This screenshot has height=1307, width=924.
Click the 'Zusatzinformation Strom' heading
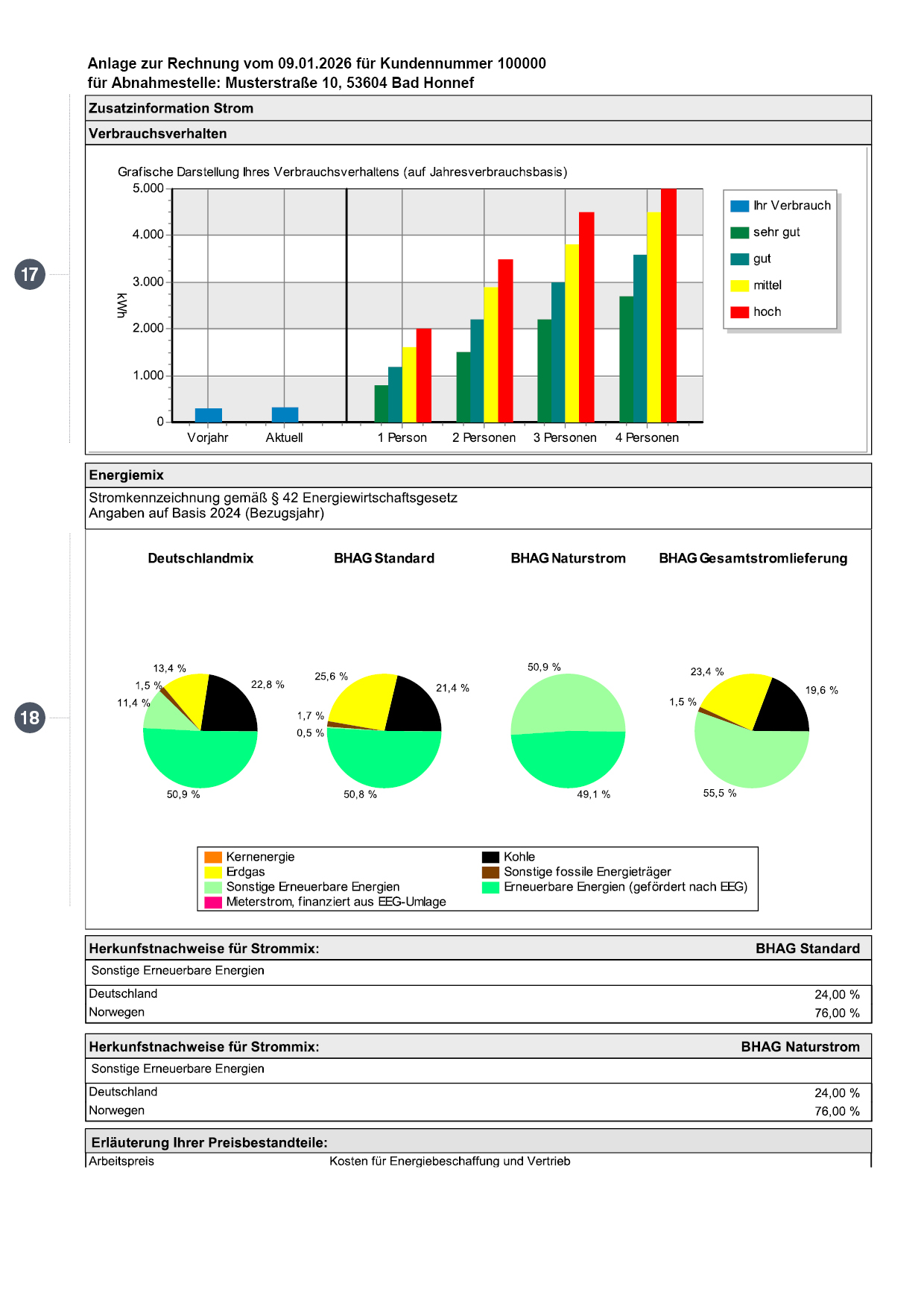click(x=171, y=108)
